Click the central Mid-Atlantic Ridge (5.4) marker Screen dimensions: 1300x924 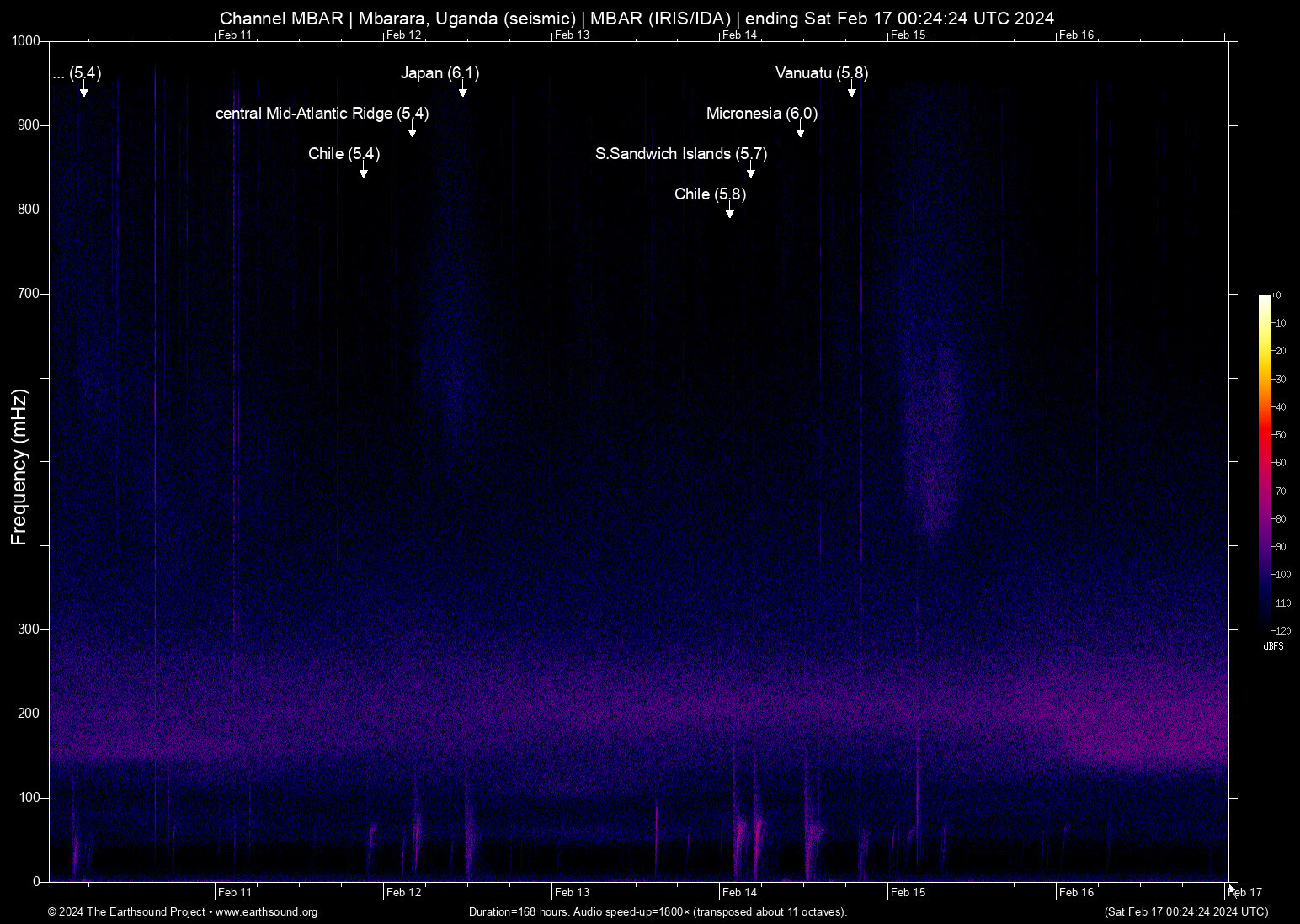coord(412,131)
